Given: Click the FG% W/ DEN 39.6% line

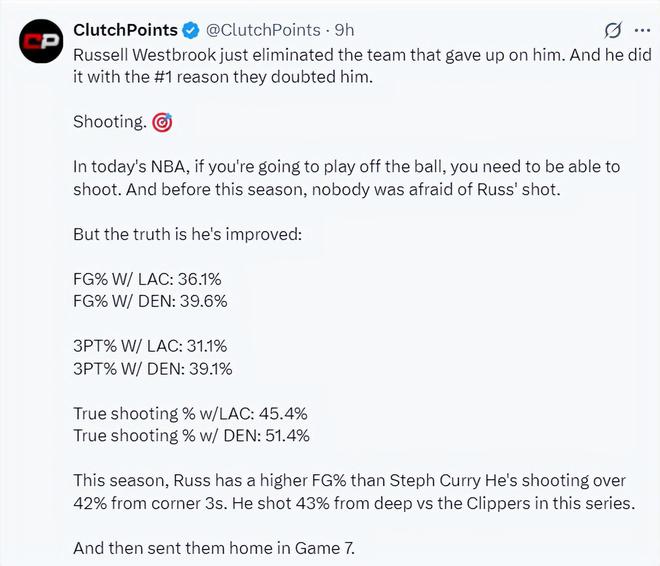Looking at the screenshot, I should tap(151, 300).
